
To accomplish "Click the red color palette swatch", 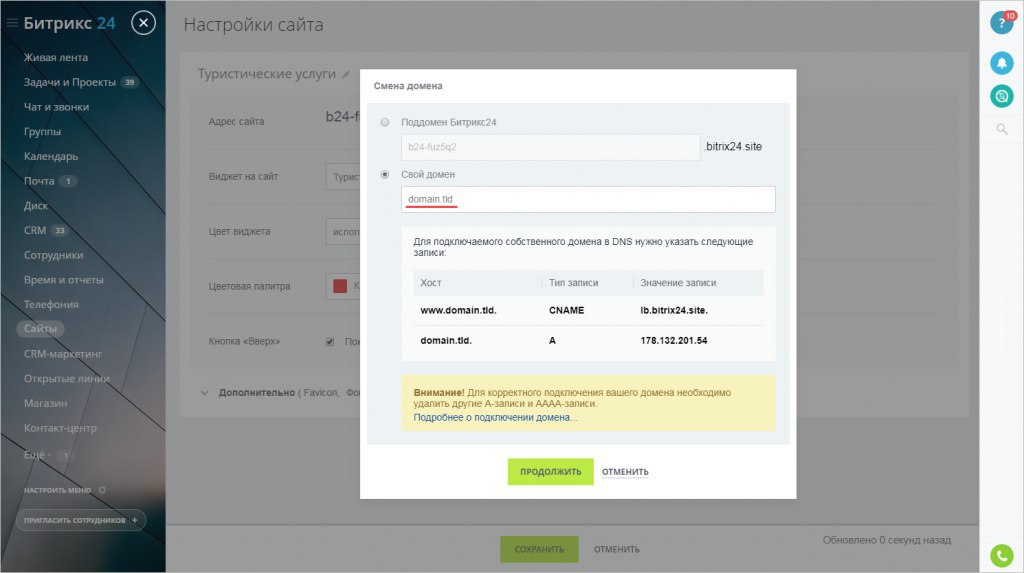I will coord(340,286).
